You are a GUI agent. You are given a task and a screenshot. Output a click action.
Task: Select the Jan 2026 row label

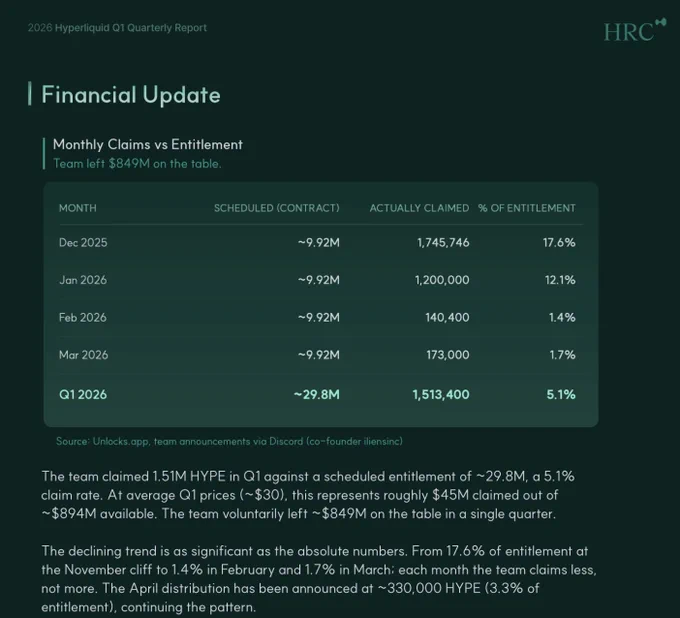(83, 280)
